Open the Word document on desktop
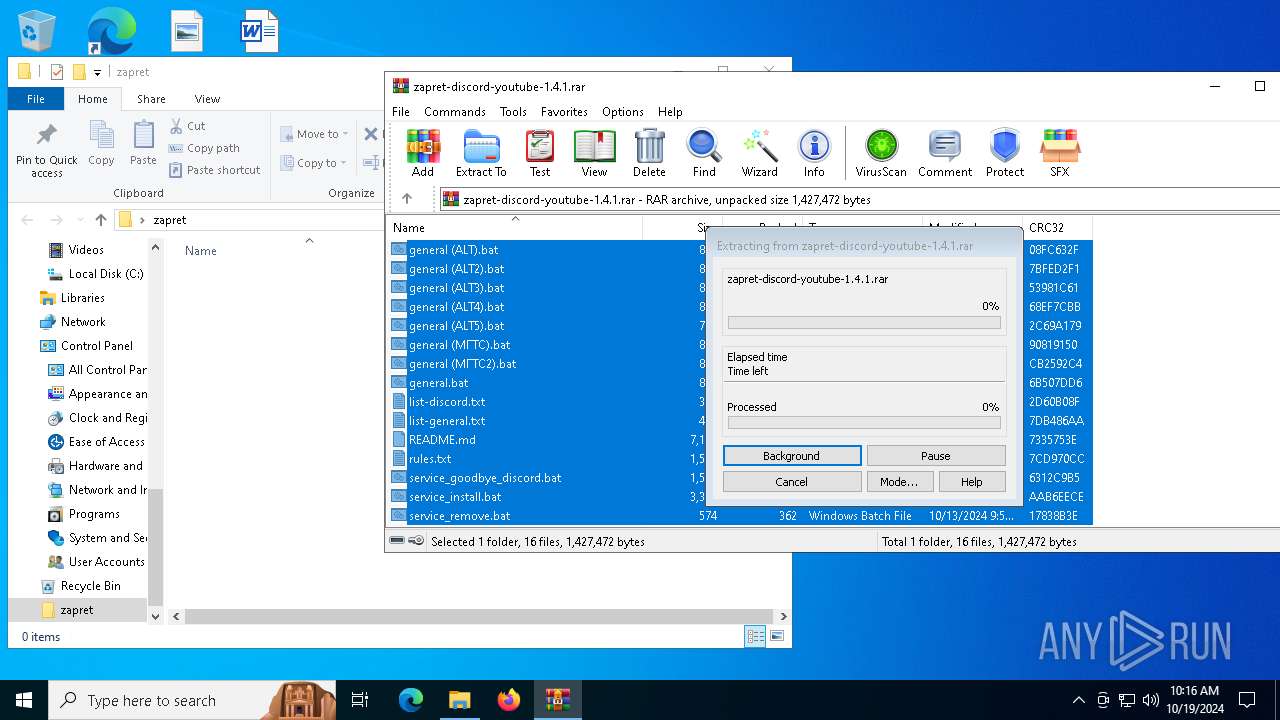This screenshot has width=1280, height=720. tap(259, 31)
